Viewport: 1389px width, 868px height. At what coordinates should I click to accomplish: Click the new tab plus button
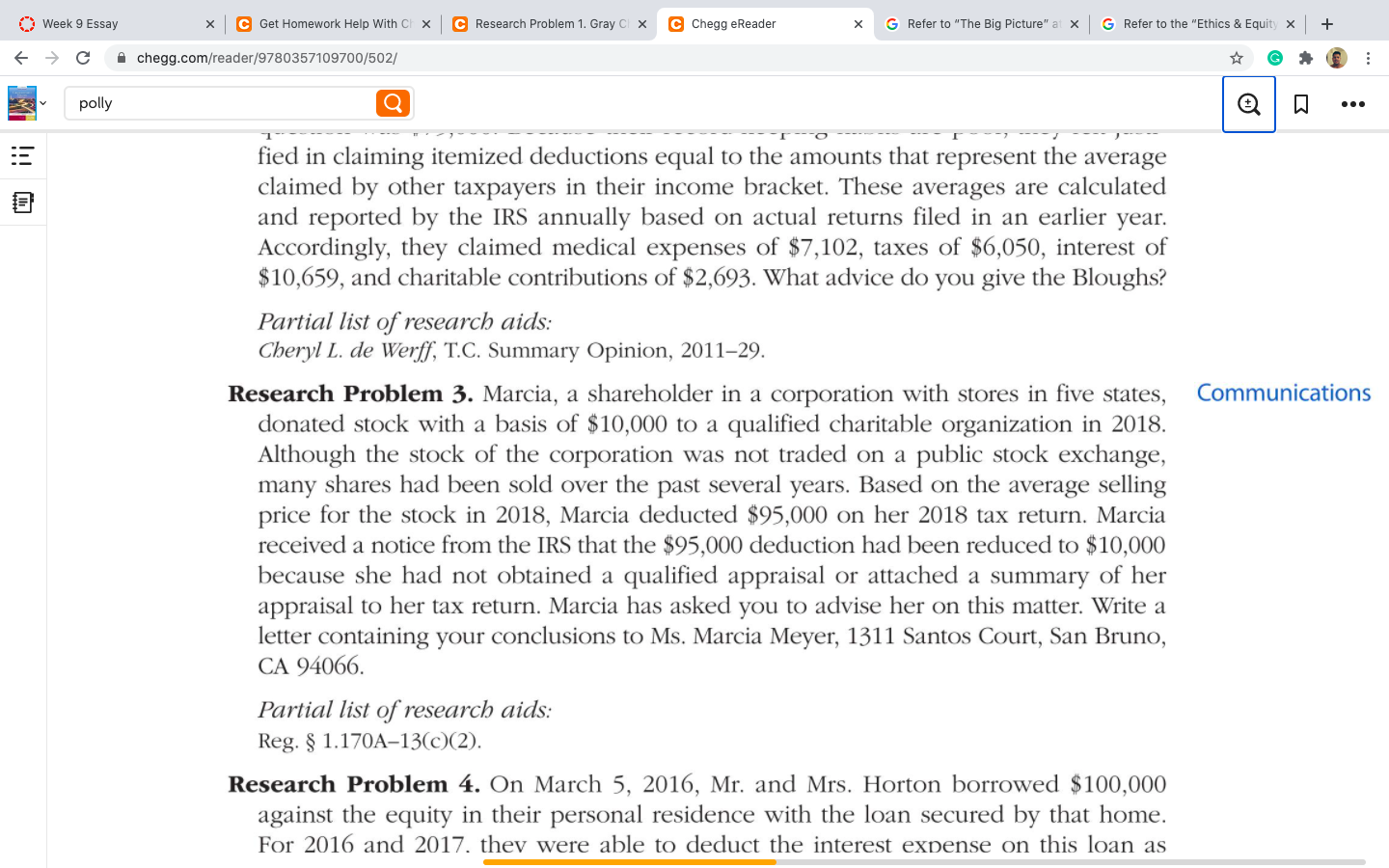point(1327,23)
